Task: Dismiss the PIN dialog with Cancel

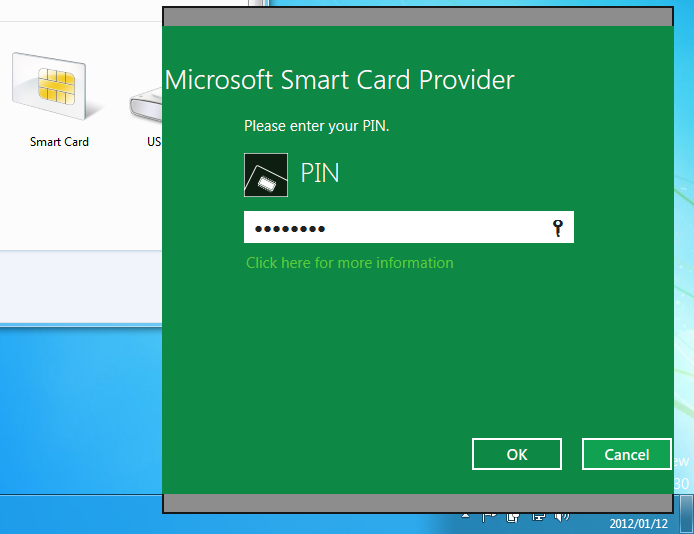Action: tap(627, 454)
